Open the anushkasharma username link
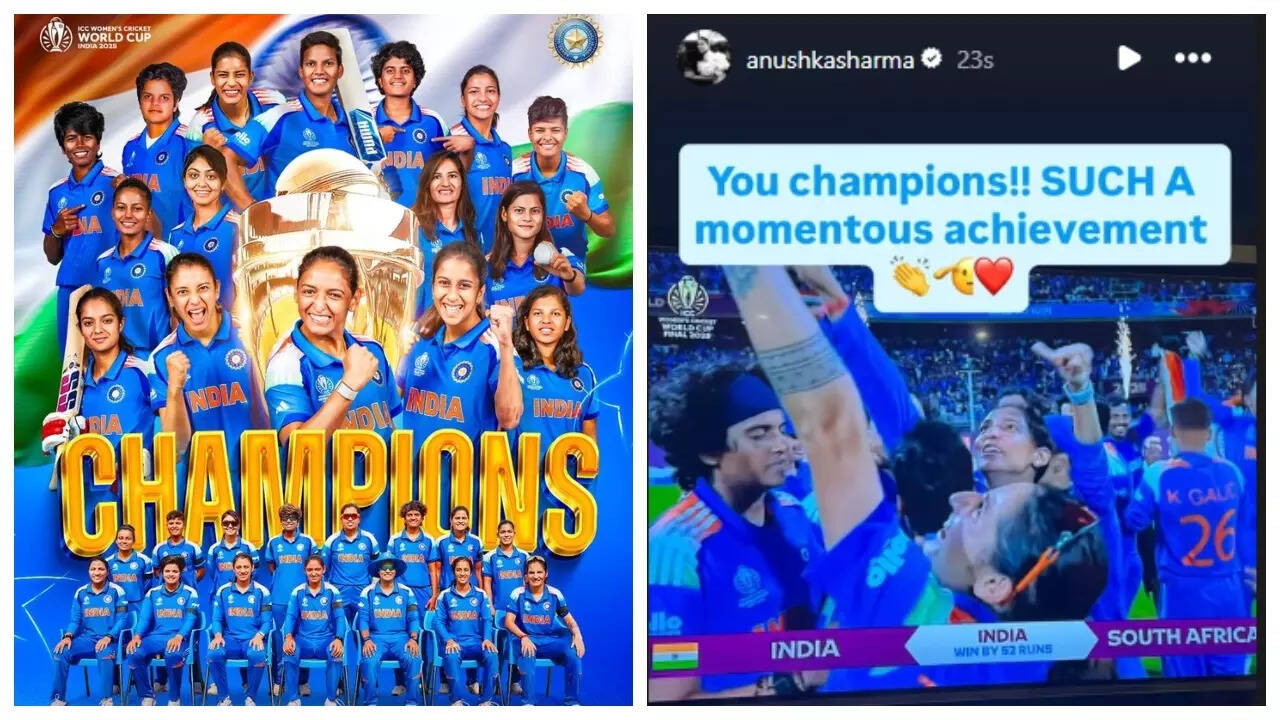Screen dimensions: 1280x720 (830, 60)
